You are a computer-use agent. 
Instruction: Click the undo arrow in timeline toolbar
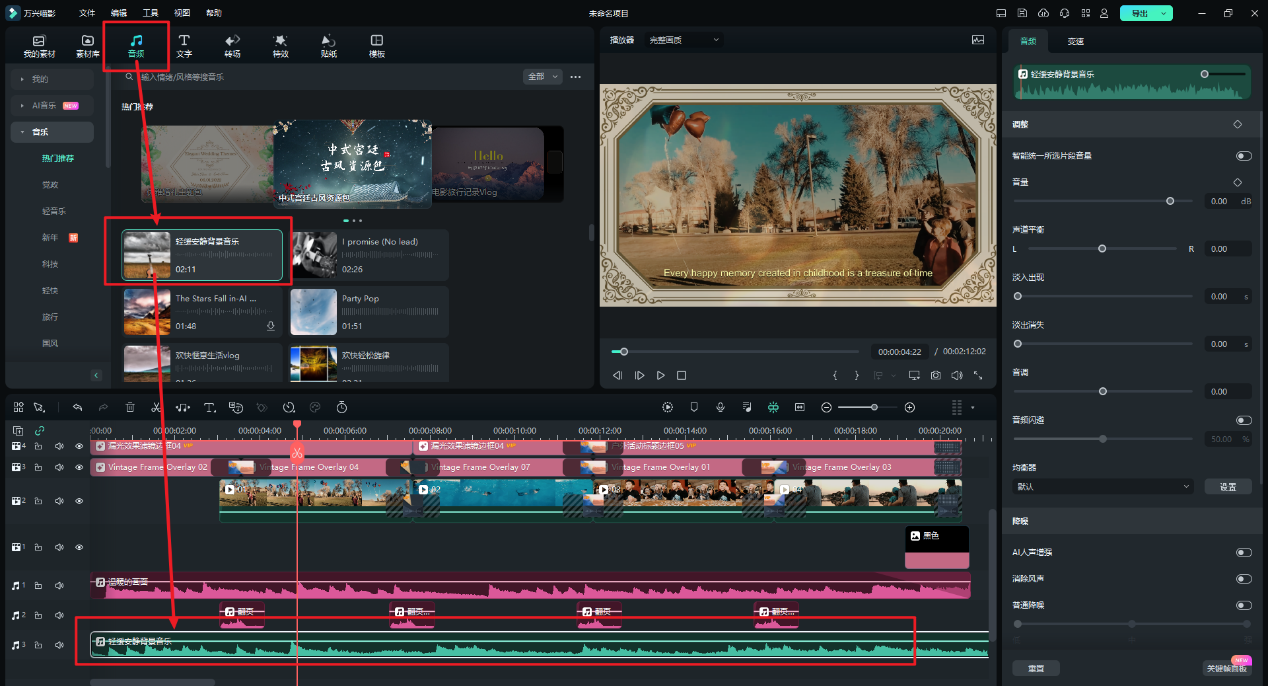[77, 408]
